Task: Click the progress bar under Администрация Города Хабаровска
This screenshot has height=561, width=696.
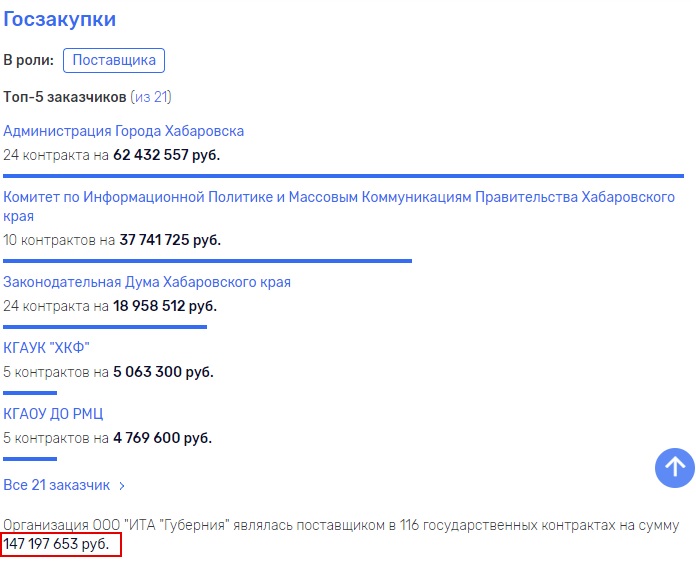Action: (x=344, y=176)
